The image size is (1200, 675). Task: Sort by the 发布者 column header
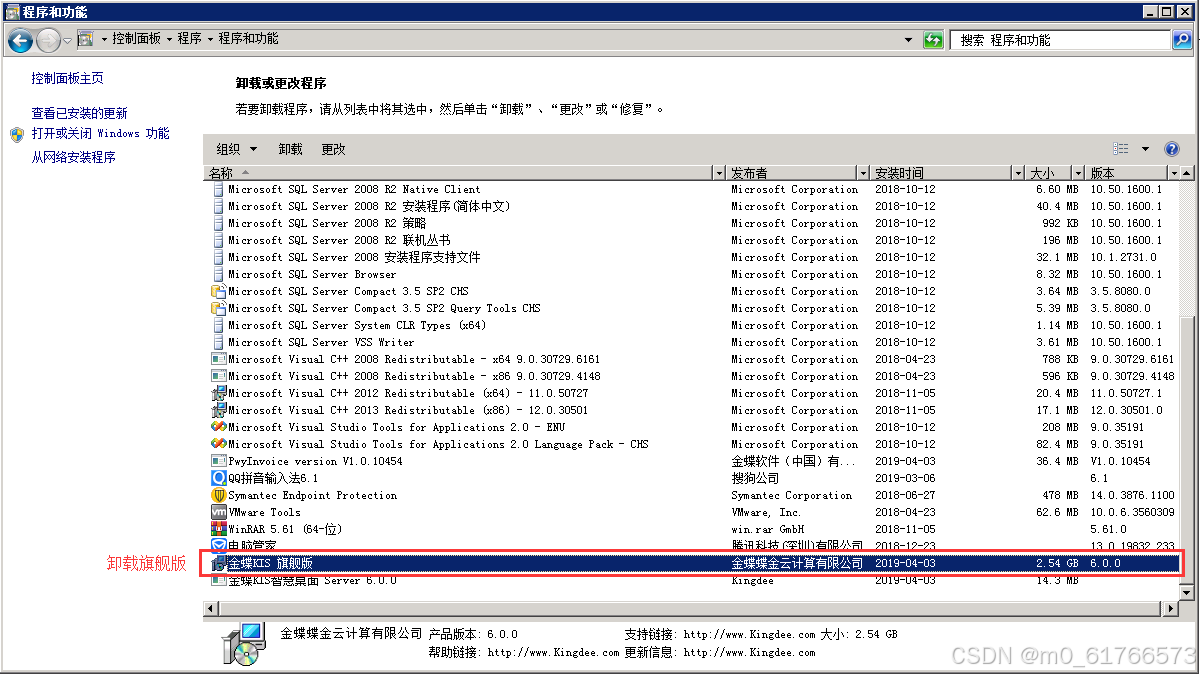(x=791, y=173)
